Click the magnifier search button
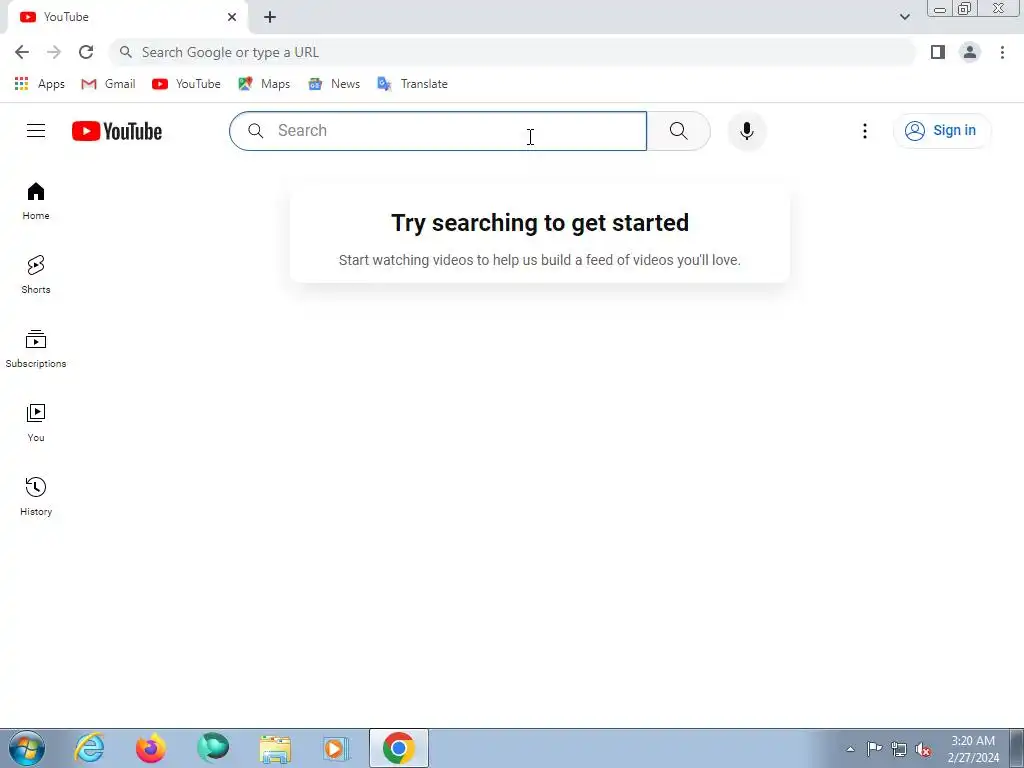The image size is (1024, 768). click(x=679, y=131)
